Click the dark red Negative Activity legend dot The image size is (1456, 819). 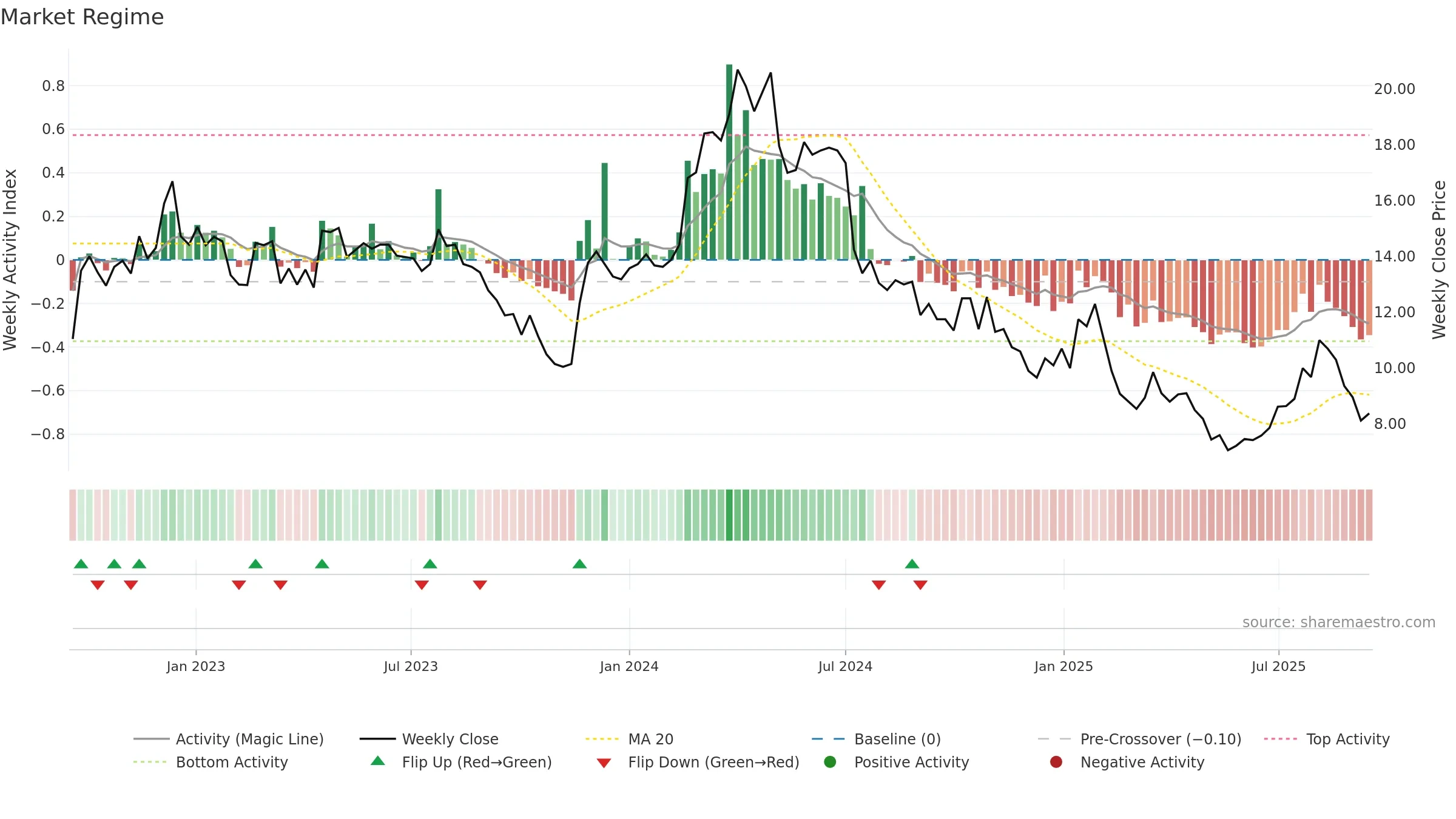(x=1056, y=762)
